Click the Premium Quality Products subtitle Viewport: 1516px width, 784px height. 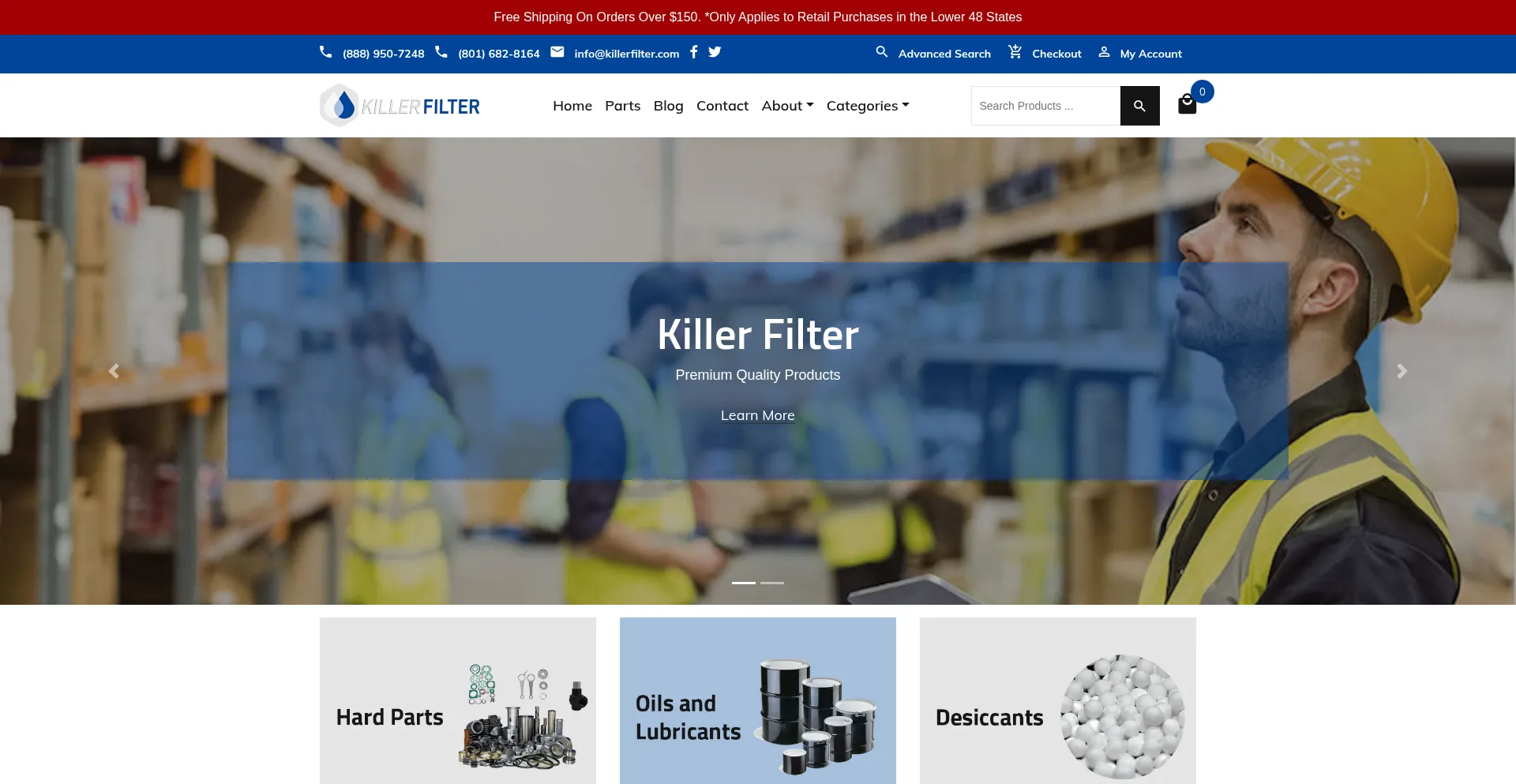click(x=758, y=375)
